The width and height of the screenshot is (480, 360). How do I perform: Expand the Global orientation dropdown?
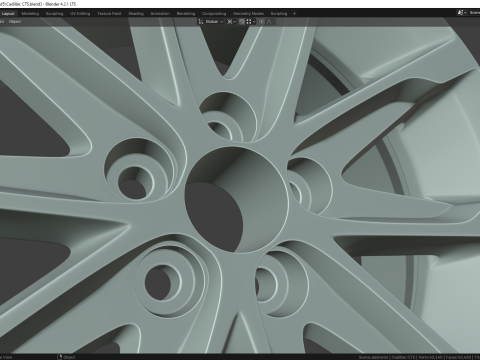pos(214,22)
